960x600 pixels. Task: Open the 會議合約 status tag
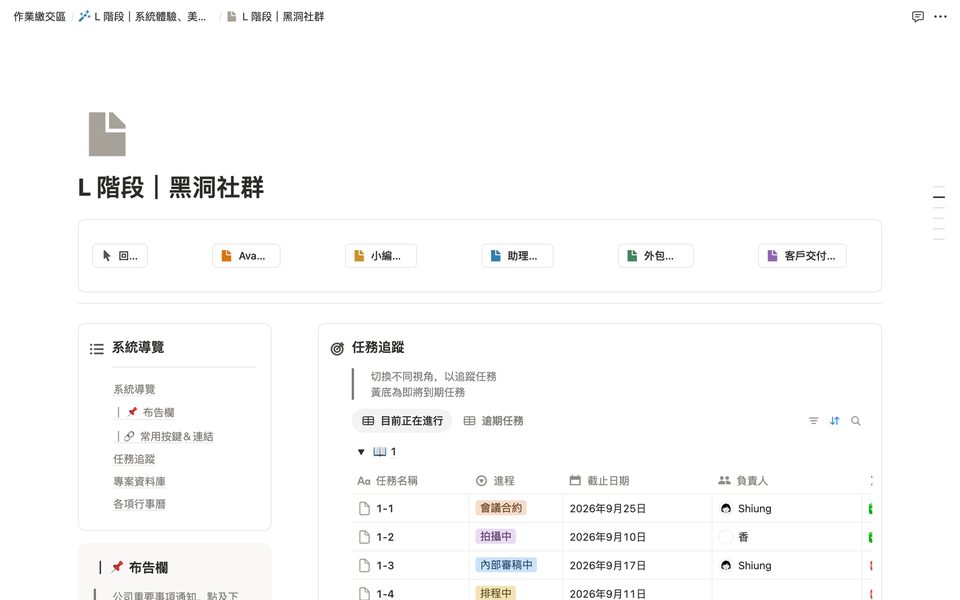click(x=501, y=508)
